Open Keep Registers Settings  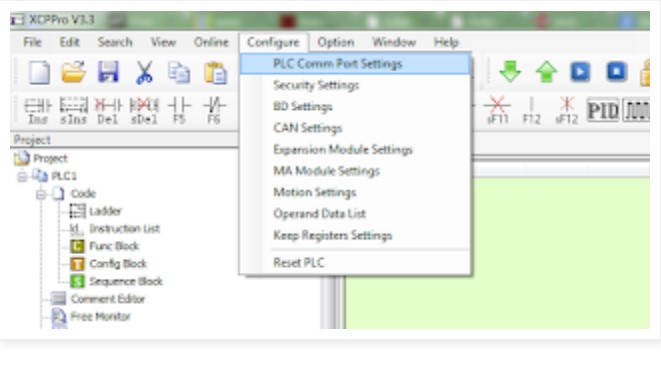[355, 236]
